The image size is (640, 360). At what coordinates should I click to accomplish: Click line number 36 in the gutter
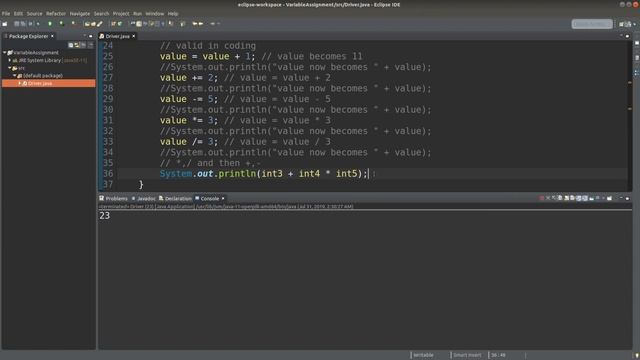108,173
